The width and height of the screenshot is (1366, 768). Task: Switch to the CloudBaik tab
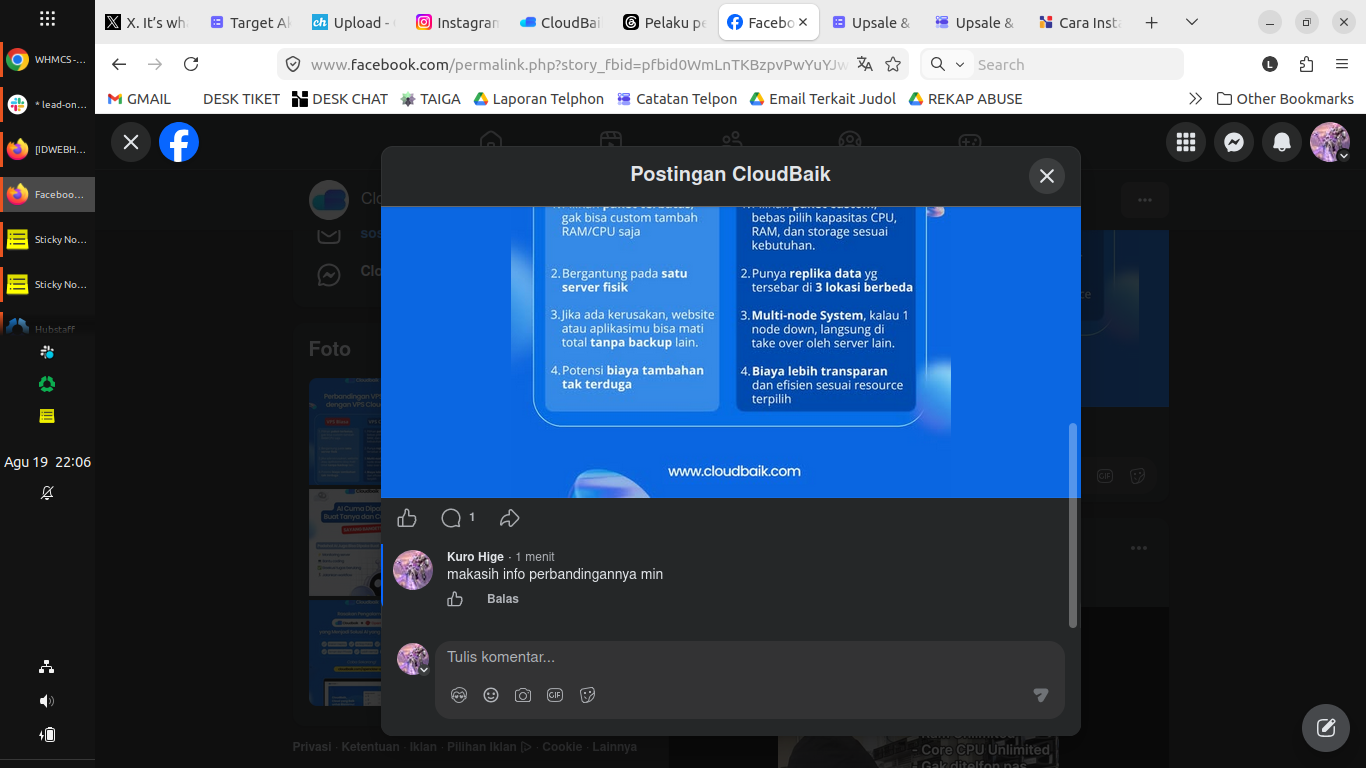click(x=562, y=22)
